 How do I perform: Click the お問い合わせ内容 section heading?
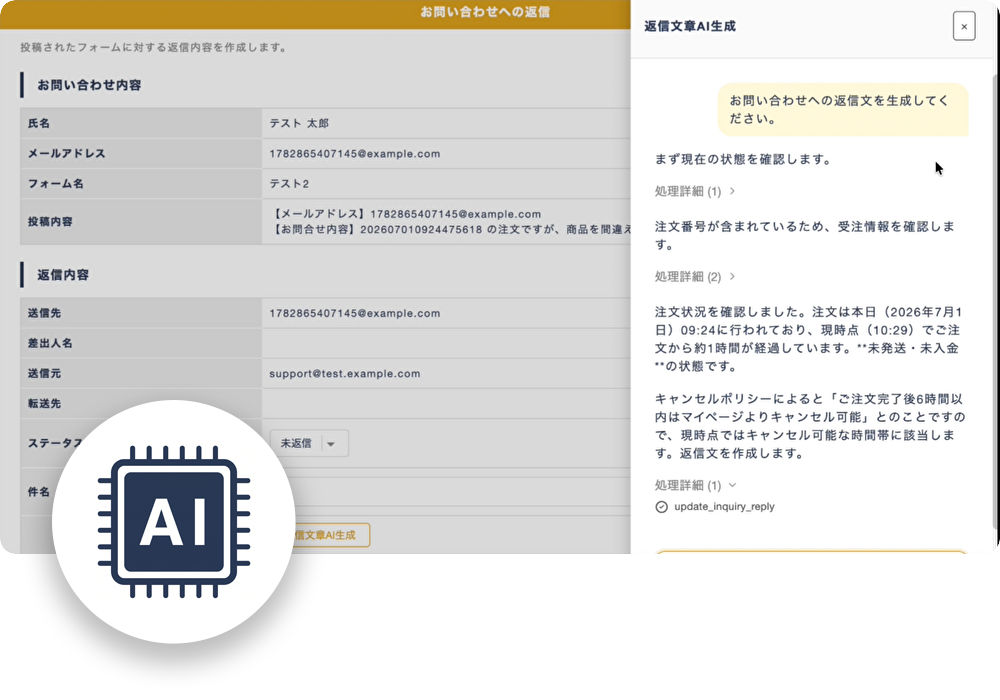coord(89,85)
